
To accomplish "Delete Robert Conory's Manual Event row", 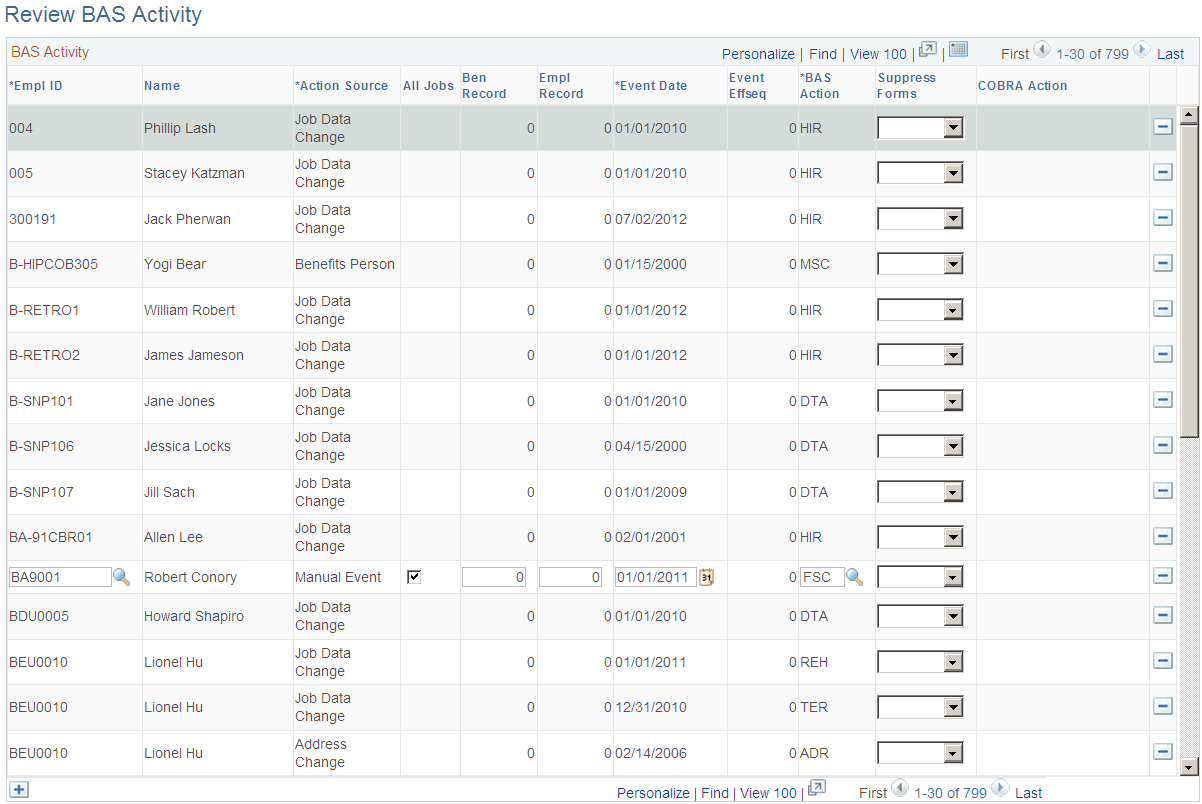I will [x=1163, y=577].
